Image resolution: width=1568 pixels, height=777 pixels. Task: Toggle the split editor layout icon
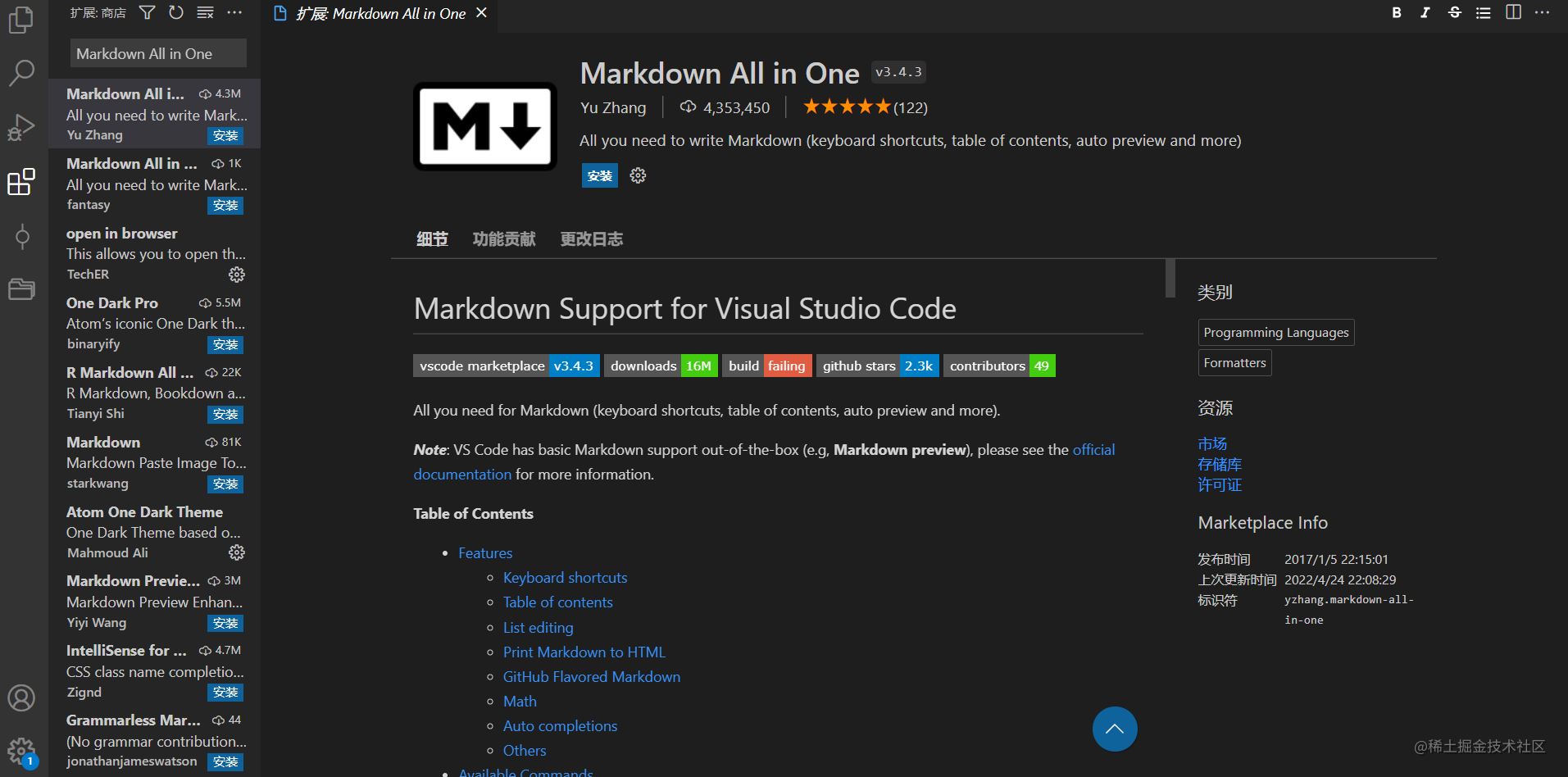tap(1512, 13)
